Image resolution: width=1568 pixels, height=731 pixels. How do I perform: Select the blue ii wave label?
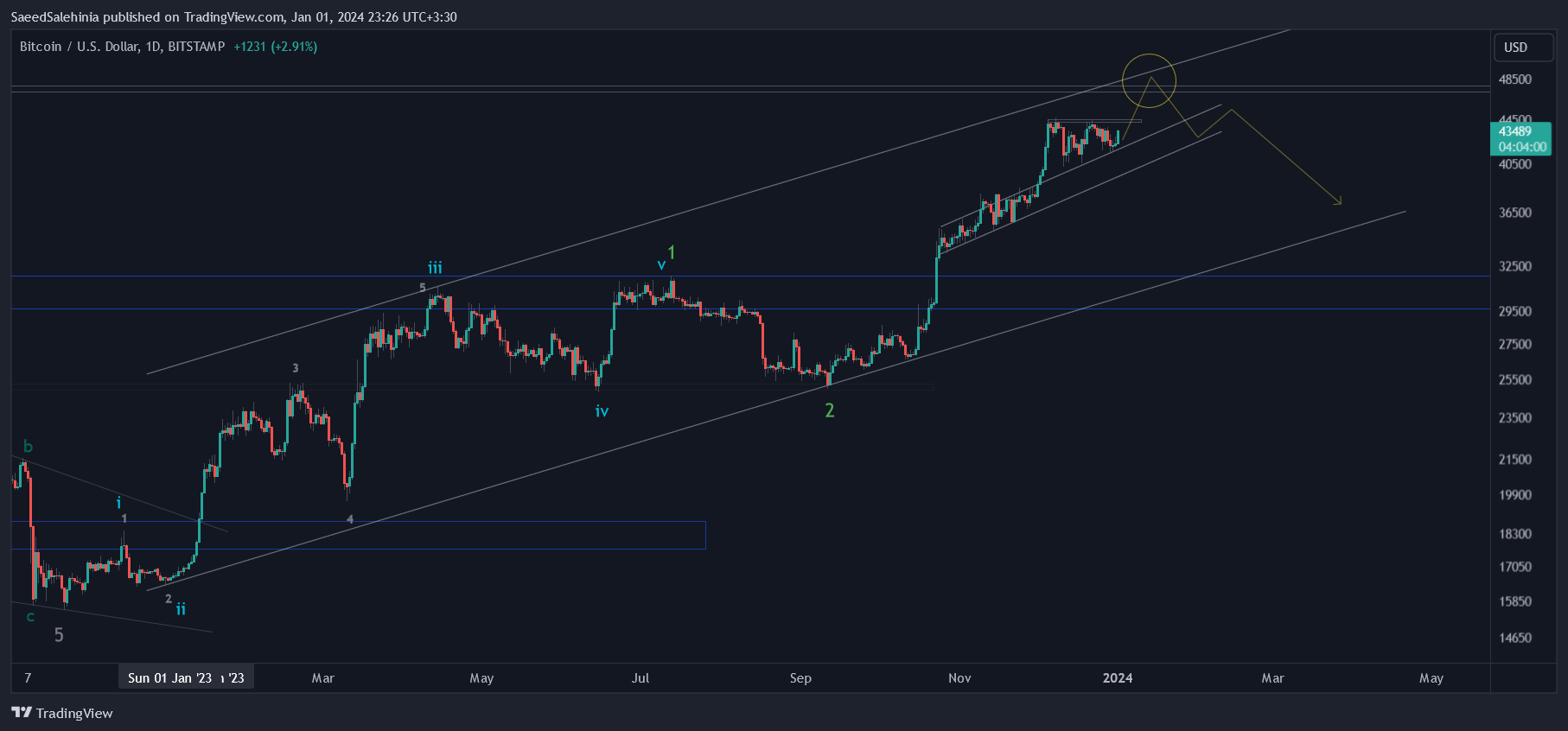[x=181, y=609]
